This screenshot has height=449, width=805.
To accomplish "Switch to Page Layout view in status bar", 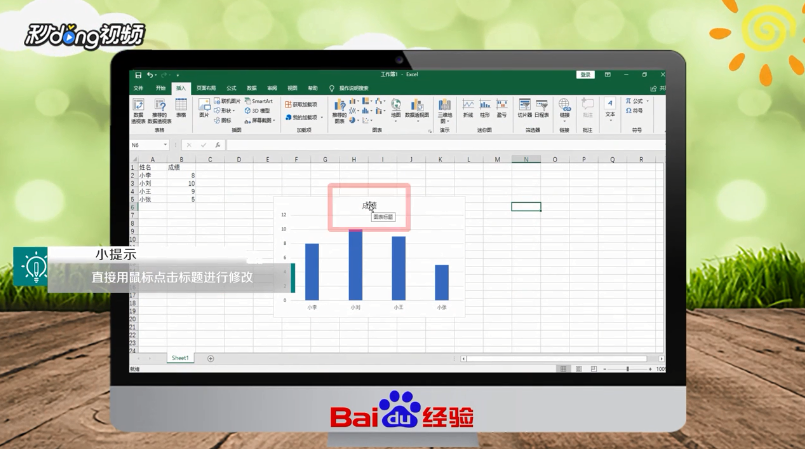I will (x=579, y=369).
